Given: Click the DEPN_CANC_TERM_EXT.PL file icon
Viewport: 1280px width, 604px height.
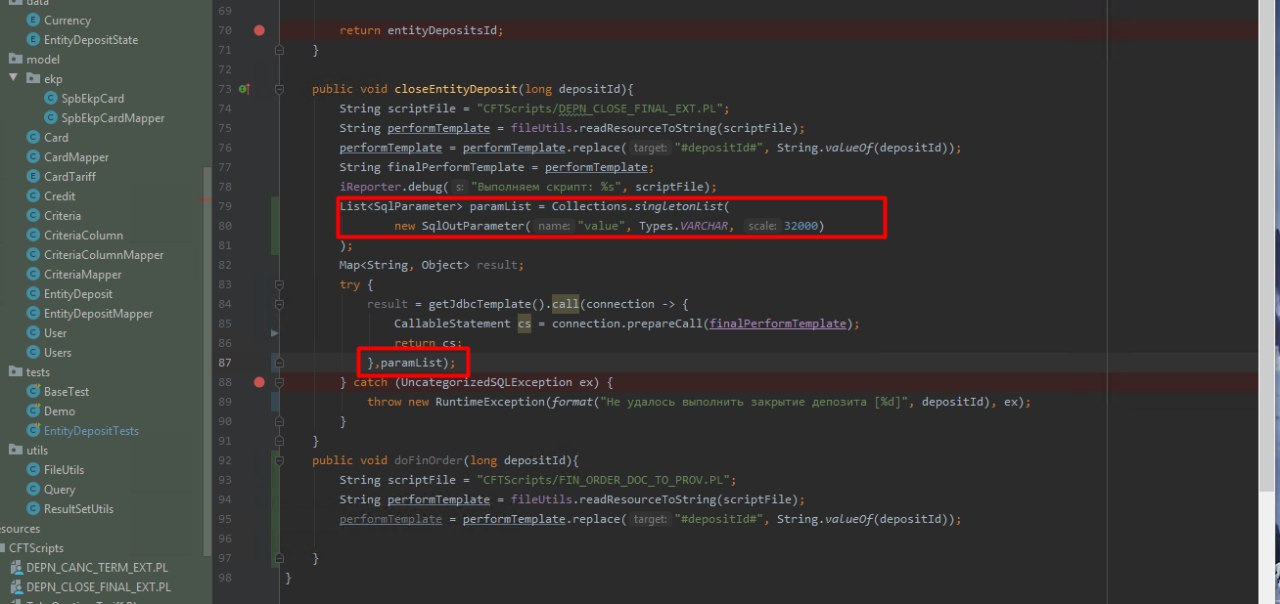Looking at the screenshot, I should [x=15, y=568].
